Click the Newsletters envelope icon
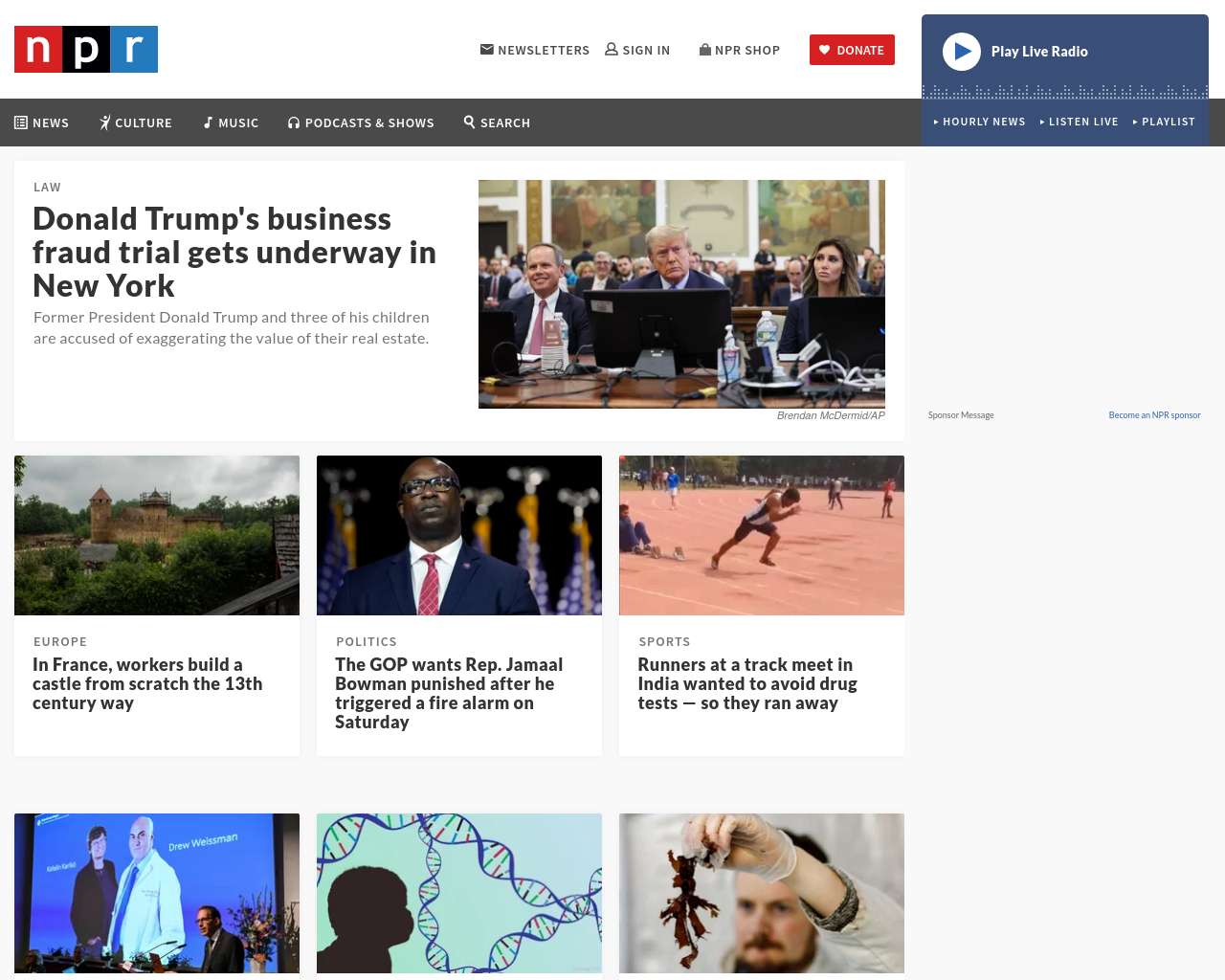Screen dimensions: 1225x980 coord(487,50)
